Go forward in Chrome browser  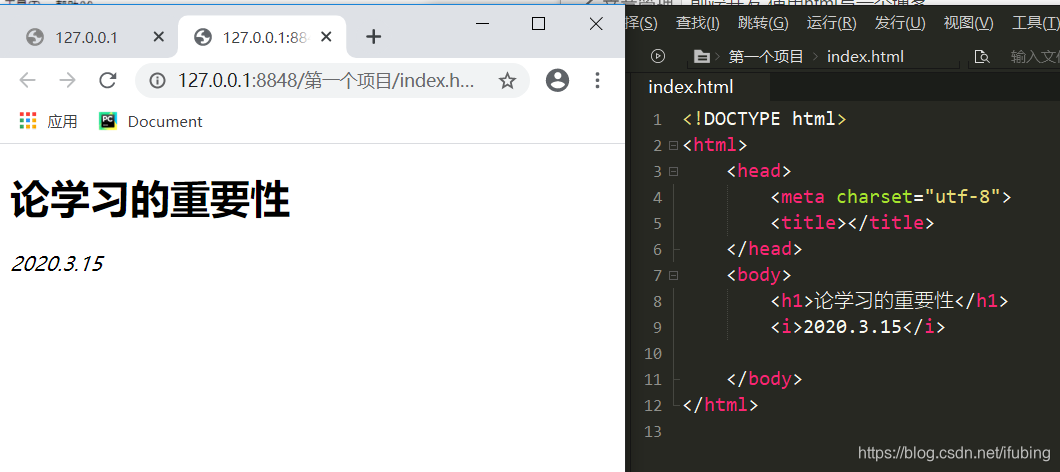point(68,81)
